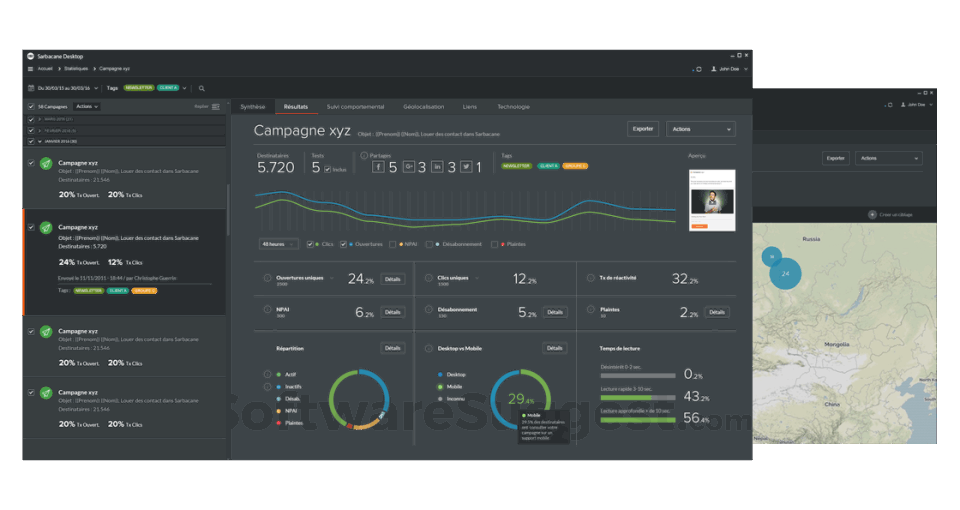
Task: Enable the NPAI chart checkbox
Action: [392, 244]
